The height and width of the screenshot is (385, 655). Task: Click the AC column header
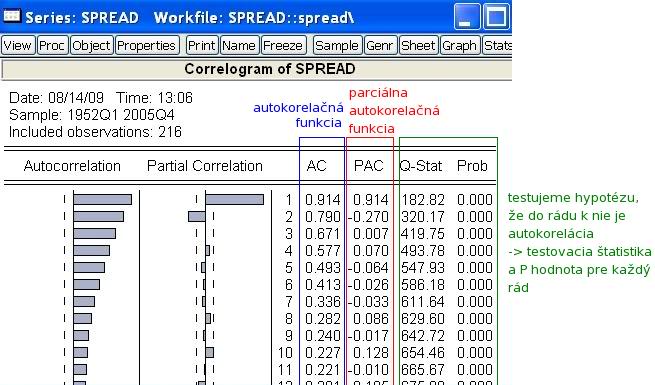pos(316,166)
